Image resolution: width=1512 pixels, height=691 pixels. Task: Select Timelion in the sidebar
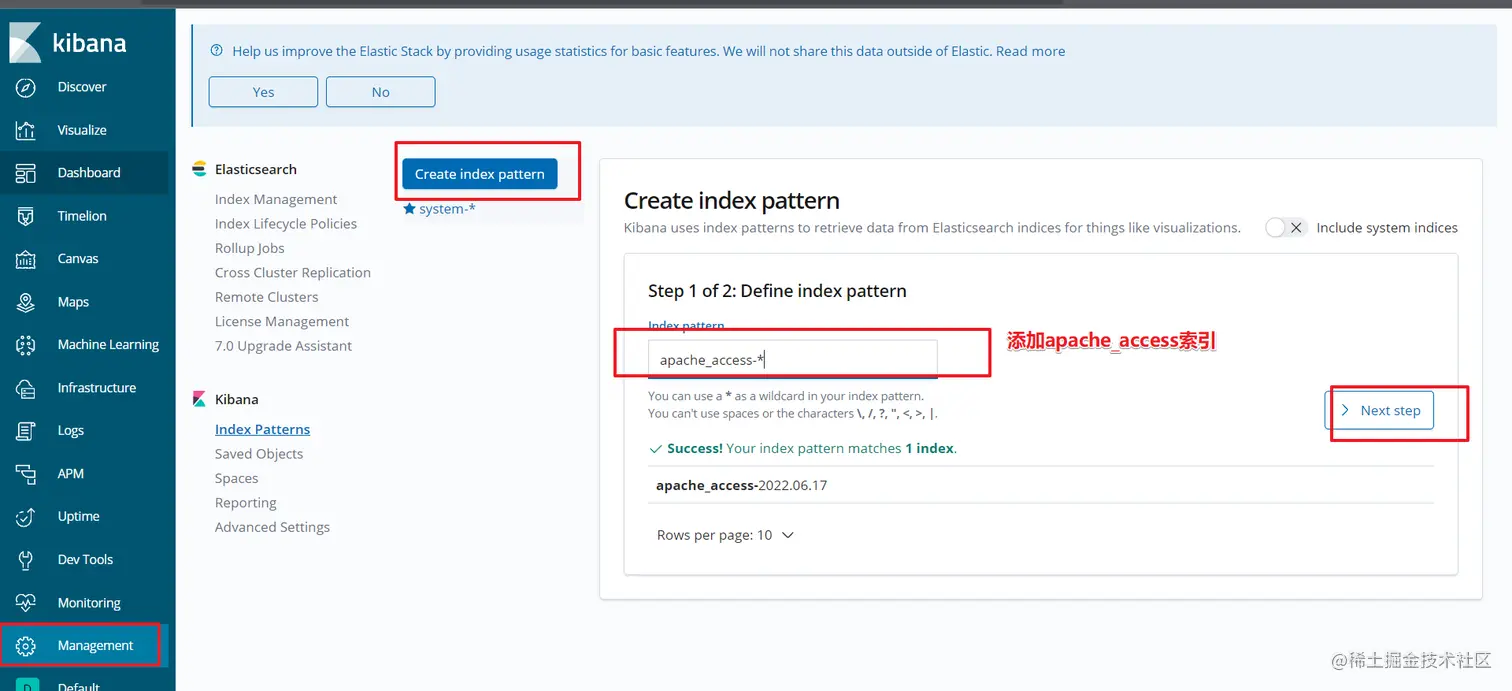tap(82, 216)
